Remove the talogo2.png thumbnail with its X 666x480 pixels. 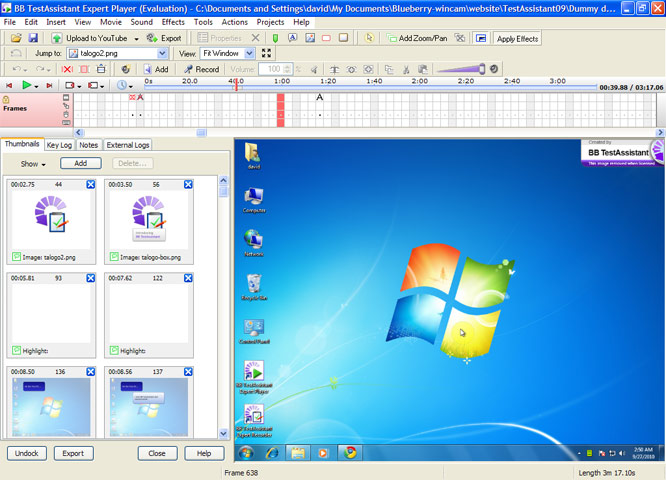tap(91, 185)
